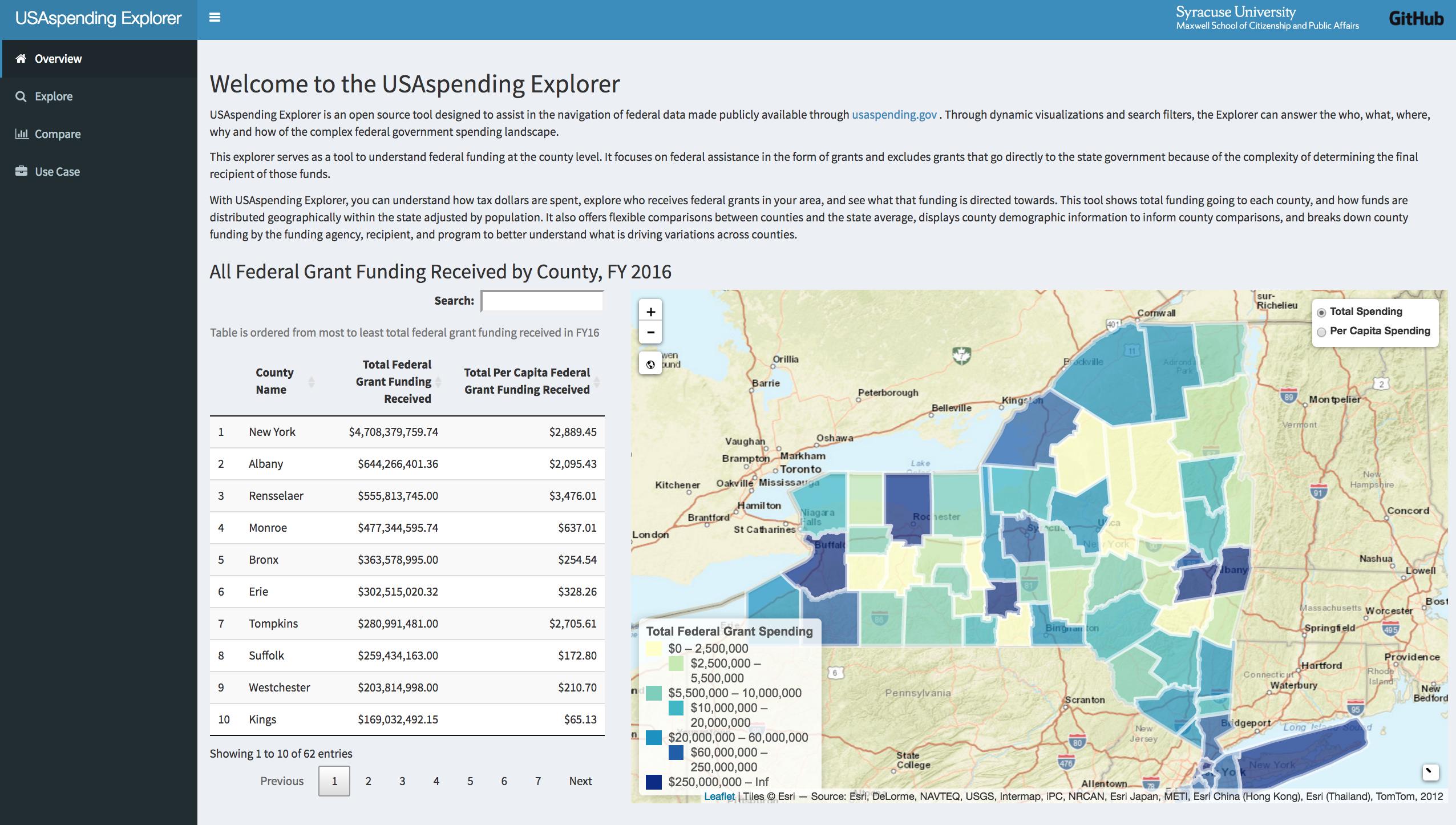Click the globe reset-view map icon

[650, 364]
